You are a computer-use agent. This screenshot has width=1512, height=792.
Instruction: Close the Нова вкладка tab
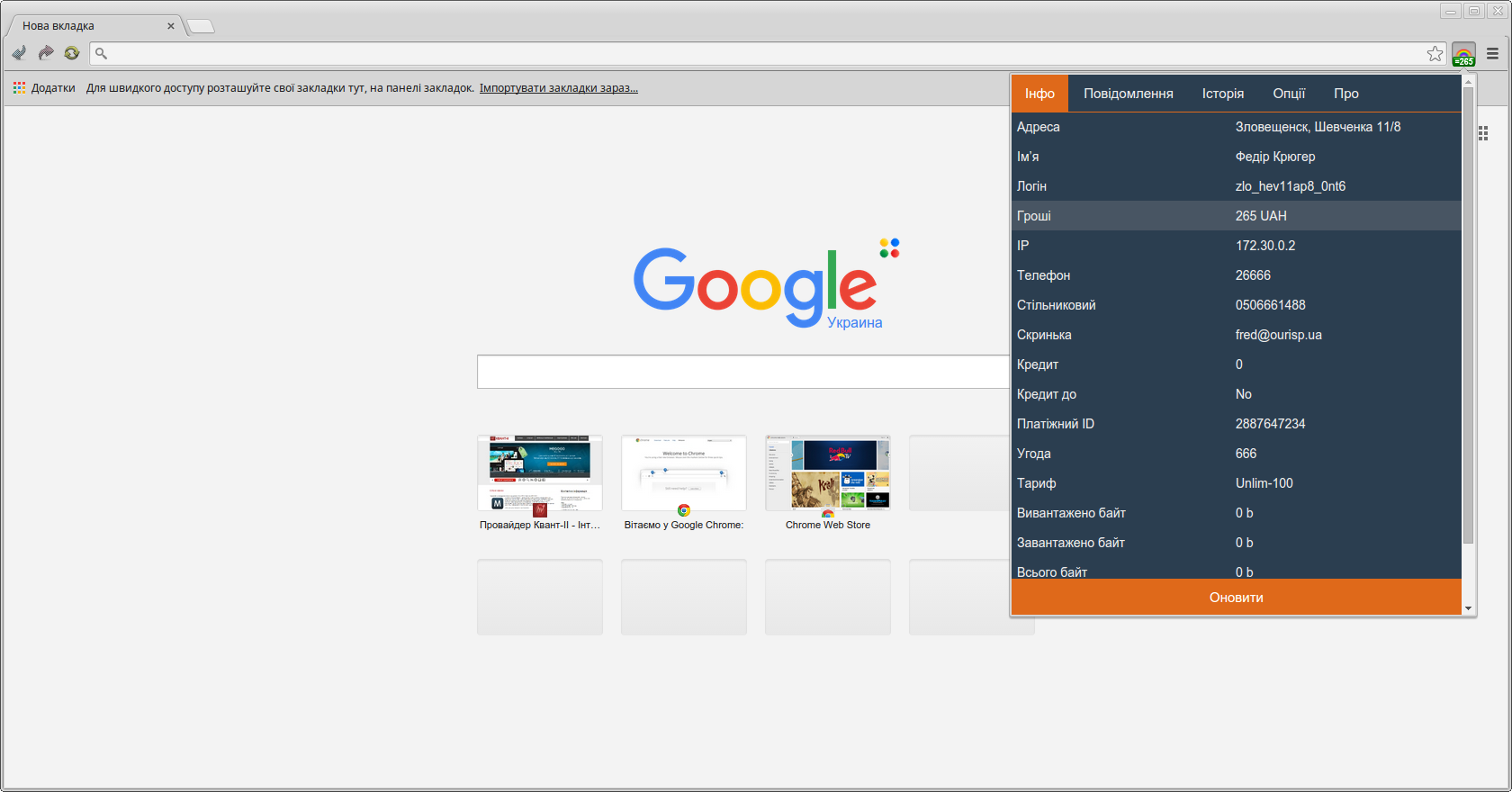[171, 26]
